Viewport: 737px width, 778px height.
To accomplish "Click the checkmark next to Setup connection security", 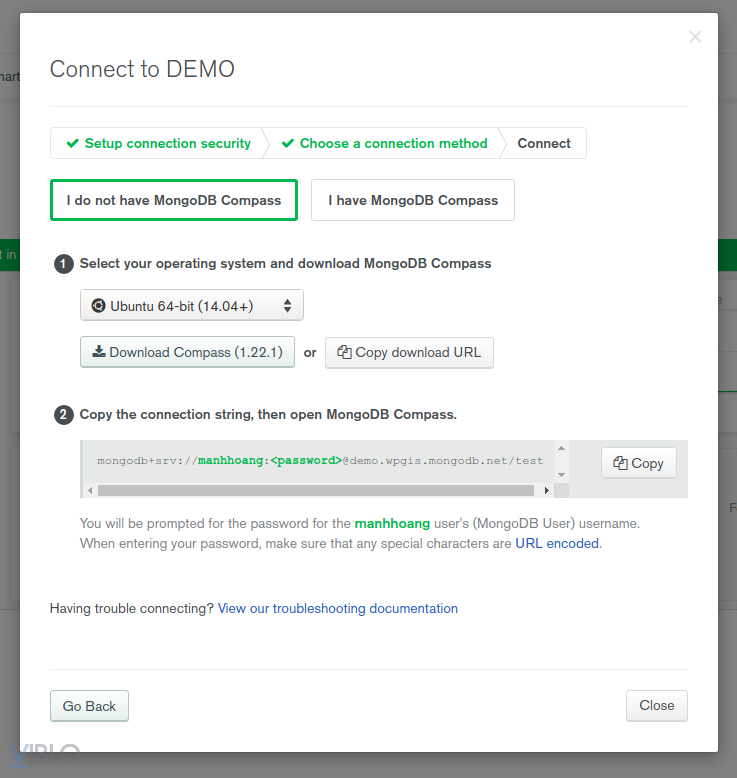I will tap(72, 143).
